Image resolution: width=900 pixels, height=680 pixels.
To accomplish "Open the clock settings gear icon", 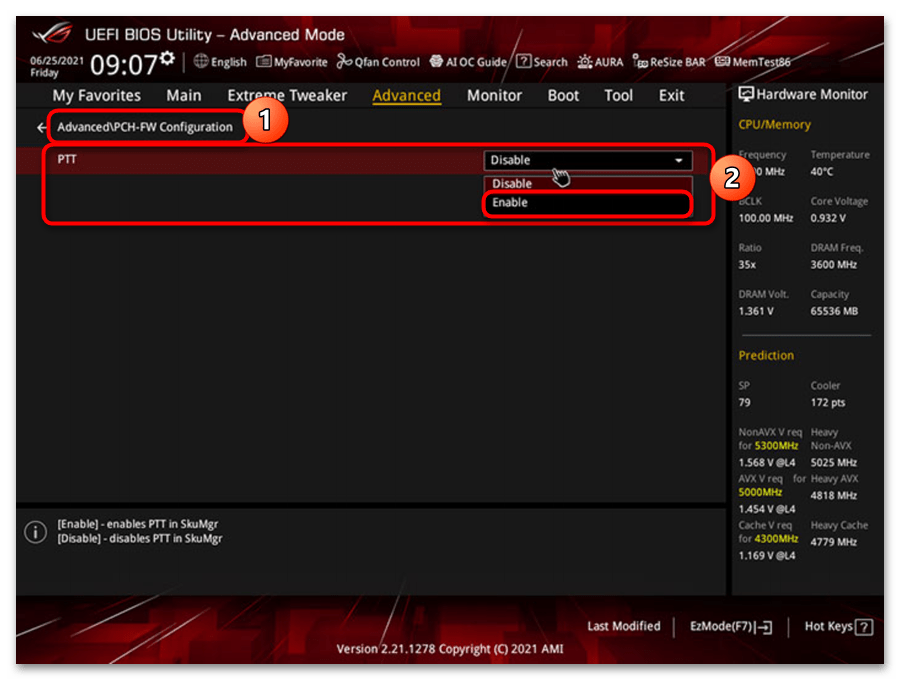I will [167, 57].
